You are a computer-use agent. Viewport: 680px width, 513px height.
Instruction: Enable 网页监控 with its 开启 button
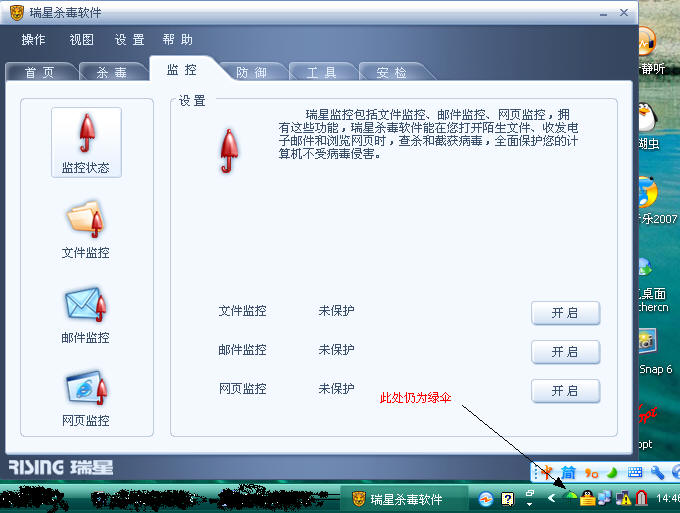pyautogui.click(x=566, y=391)
